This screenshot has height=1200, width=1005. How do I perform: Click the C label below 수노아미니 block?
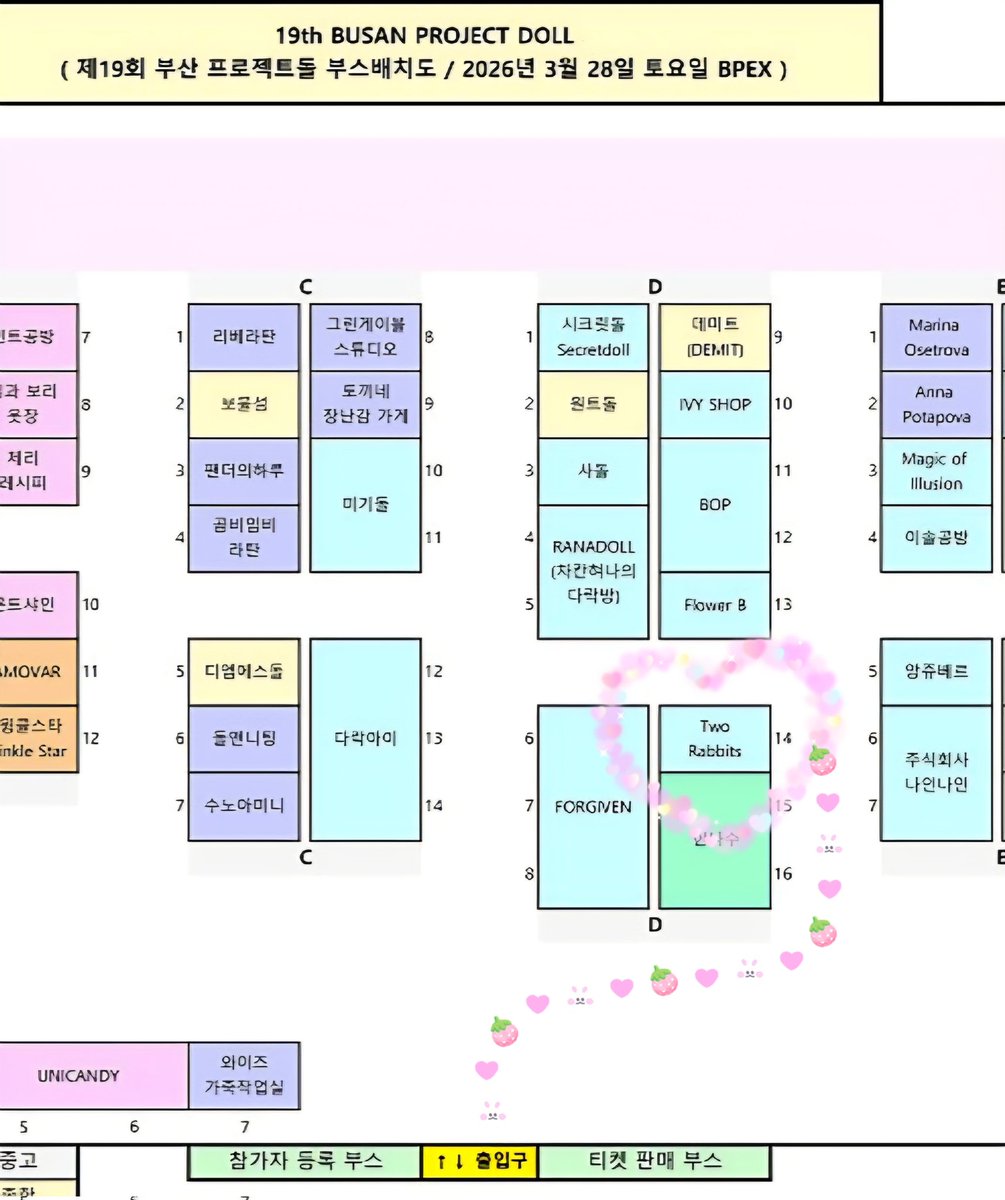click(306, 857)
